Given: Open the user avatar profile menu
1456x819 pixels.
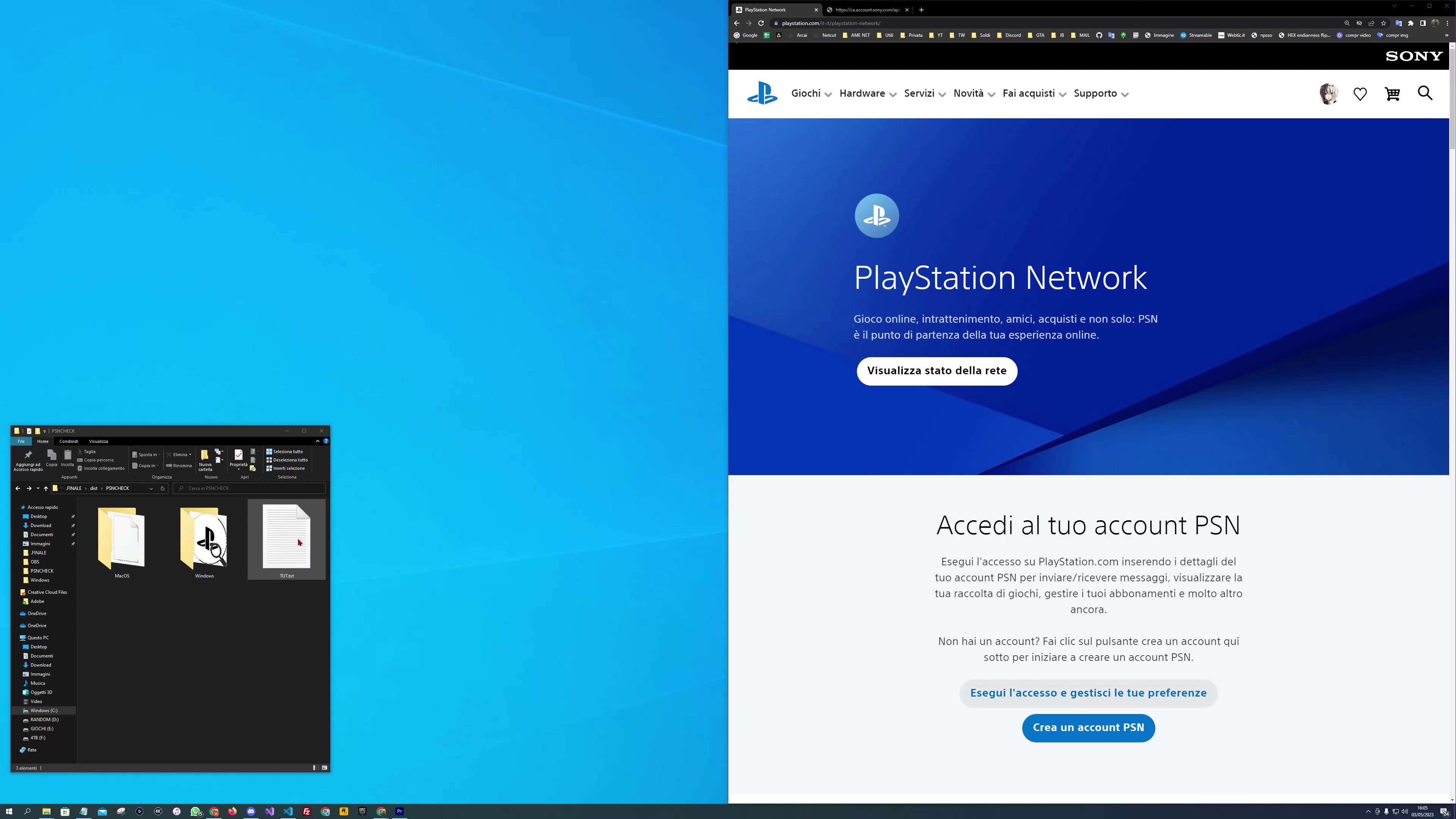Looking at the screenshot, I should [1328, 94].
